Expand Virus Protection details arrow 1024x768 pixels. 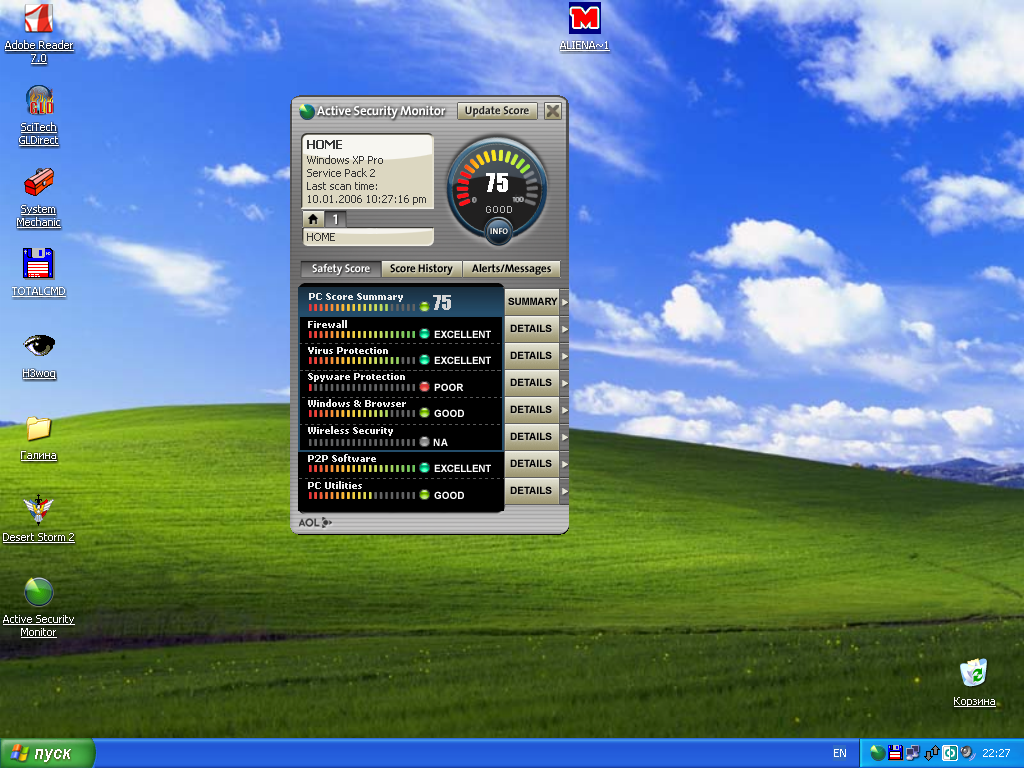tap(564, 356)
